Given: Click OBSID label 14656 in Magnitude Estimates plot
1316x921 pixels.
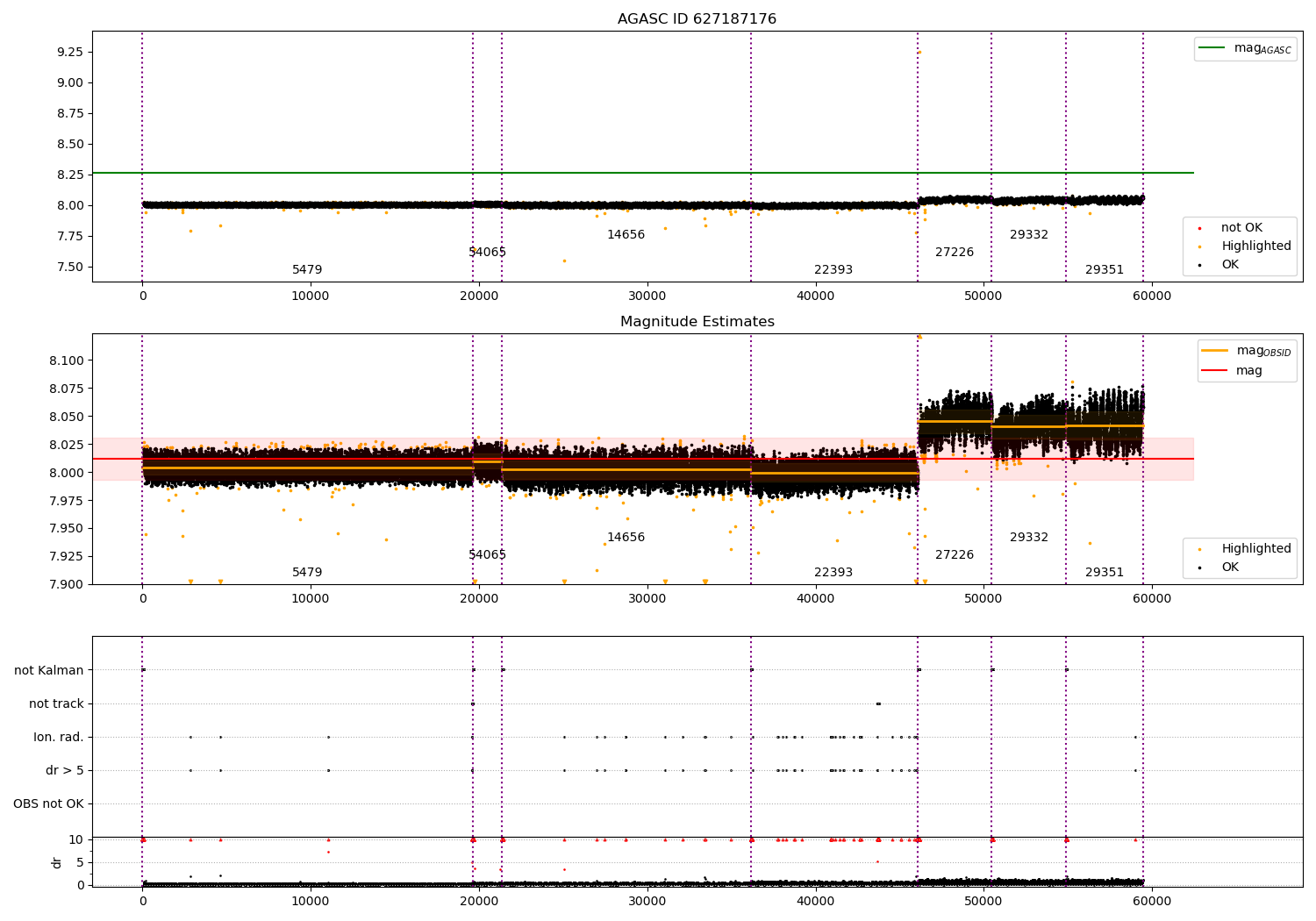Looking at the screenshot, I should coord(626,538).
